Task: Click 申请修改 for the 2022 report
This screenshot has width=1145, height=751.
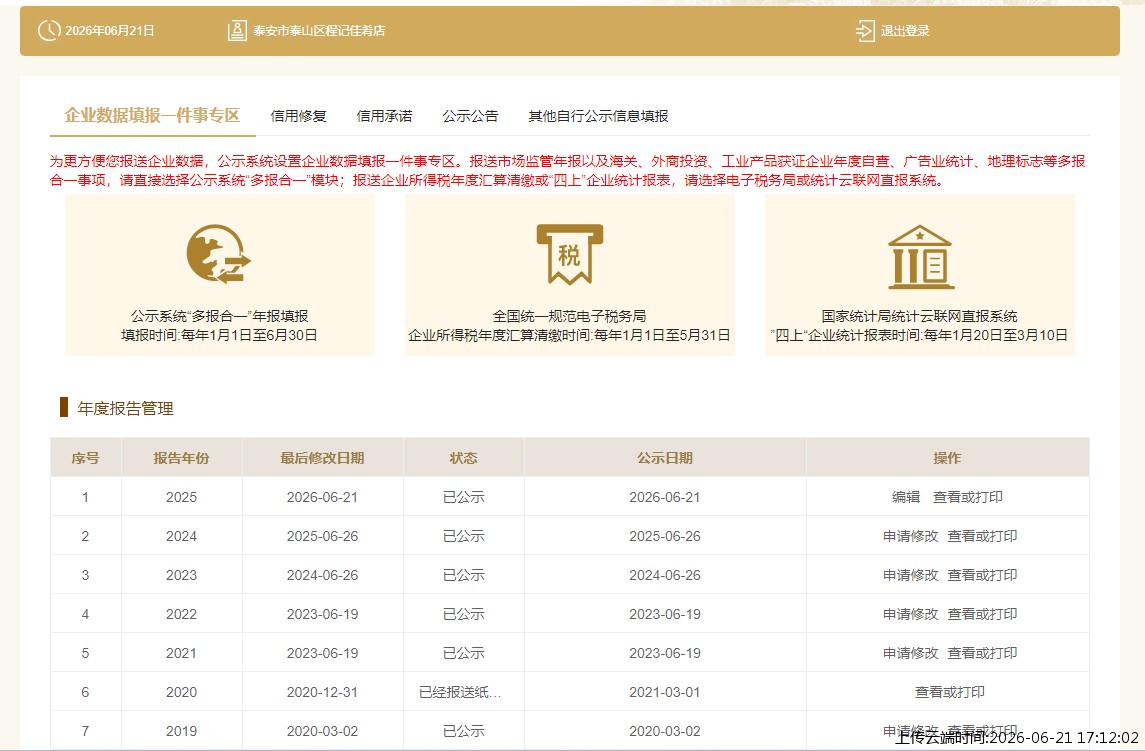Action: tap(911, 614)
